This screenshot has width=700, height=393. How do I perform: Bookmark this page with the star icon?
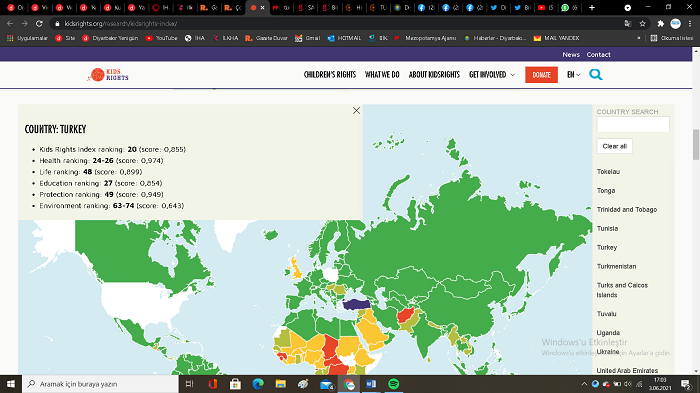[x=642, y=24]
